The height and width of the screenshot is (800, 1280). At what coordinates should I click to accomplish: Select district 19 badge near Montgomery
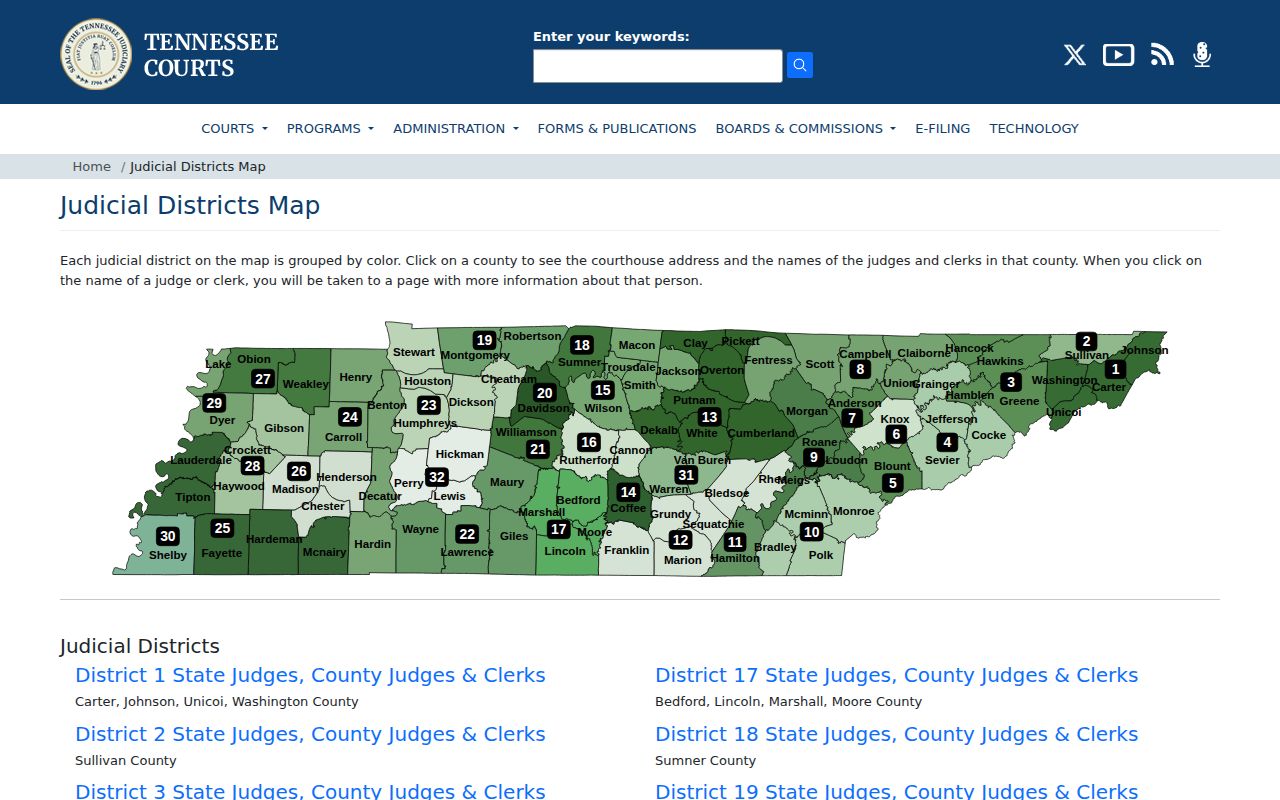tap(484, 340)
